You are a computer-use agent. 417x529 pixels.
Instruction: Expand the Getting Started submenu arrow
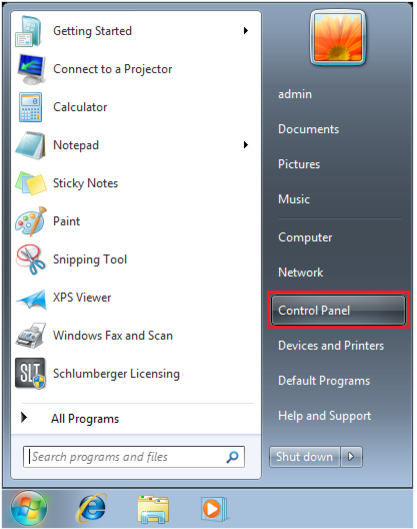pos(246,31)
